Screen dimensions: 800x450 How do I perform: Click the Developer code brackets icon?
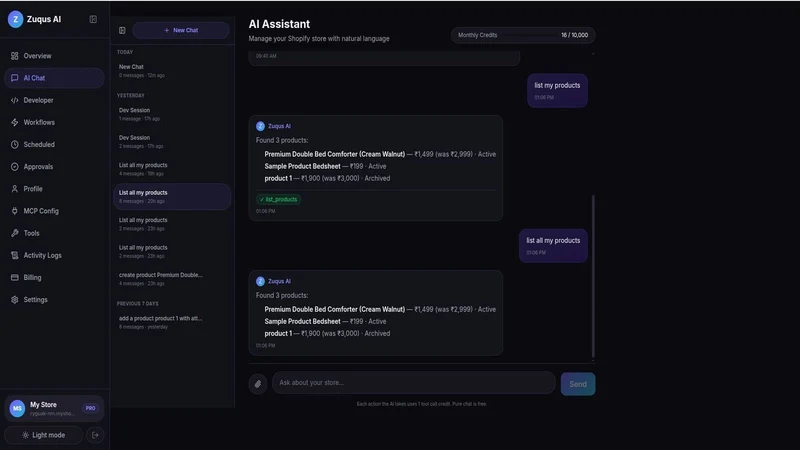(14, 100)
